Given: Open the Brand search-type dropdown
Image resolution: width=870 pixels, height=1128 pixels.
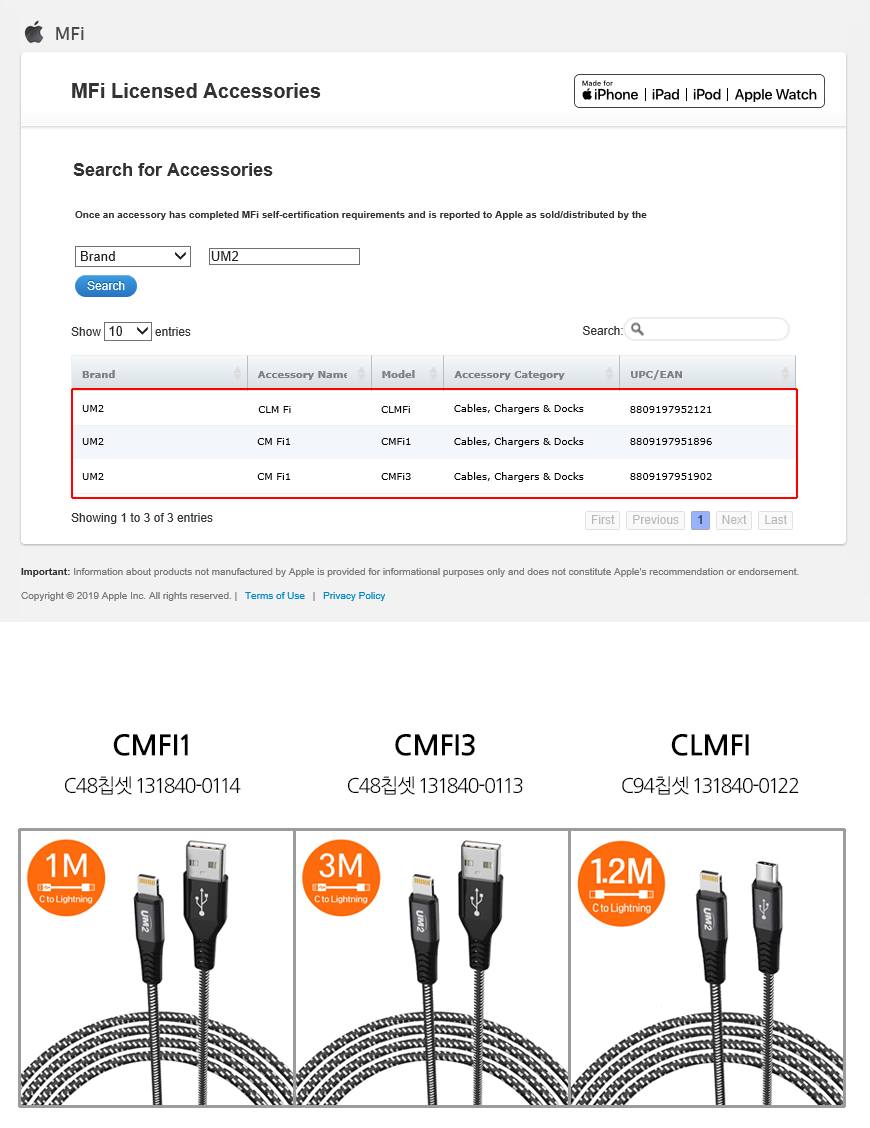Looking at the screenshot, I should (133, 256).
